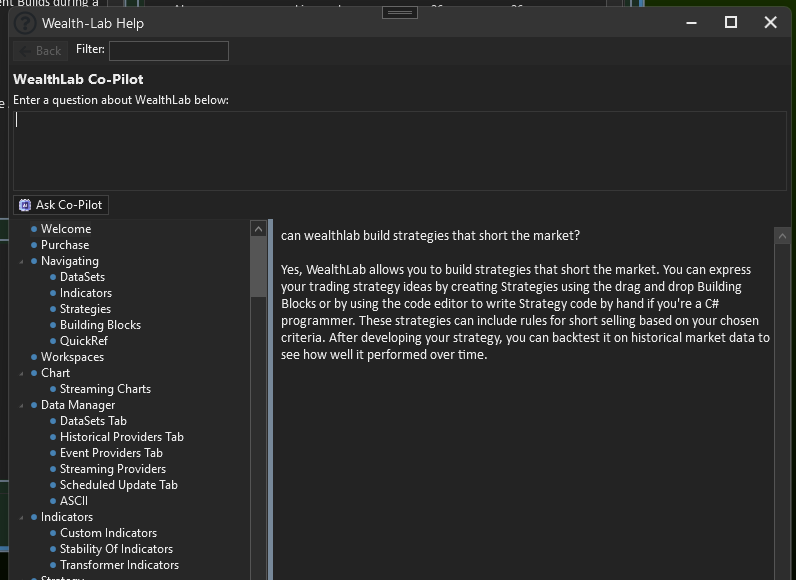
Task: Open the Welcome help topic
Action: click(x=66, y=229)
